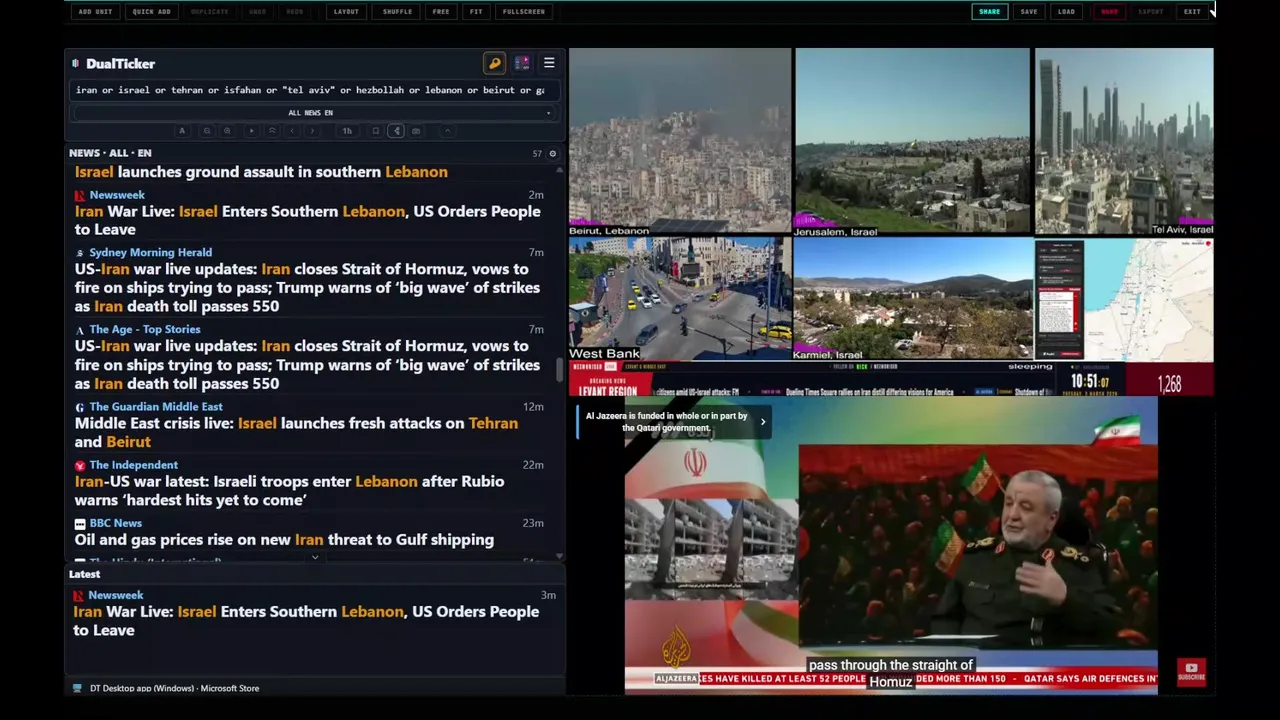
Task: Click the bookmark icon in the ticker toolbar
Action: point(376,131)
